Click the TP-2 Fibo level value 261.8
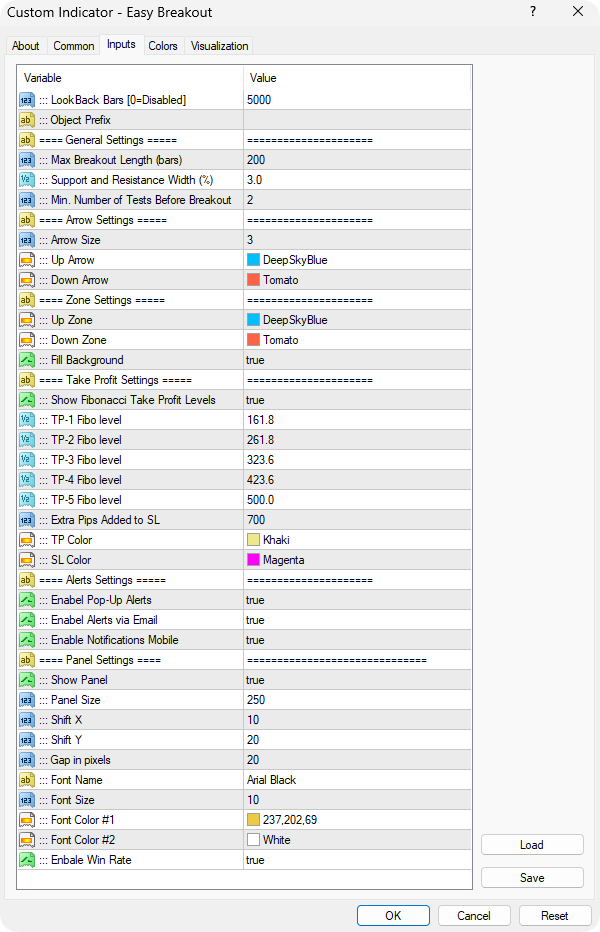Screen dimensions: 600x932 point(260,440)
